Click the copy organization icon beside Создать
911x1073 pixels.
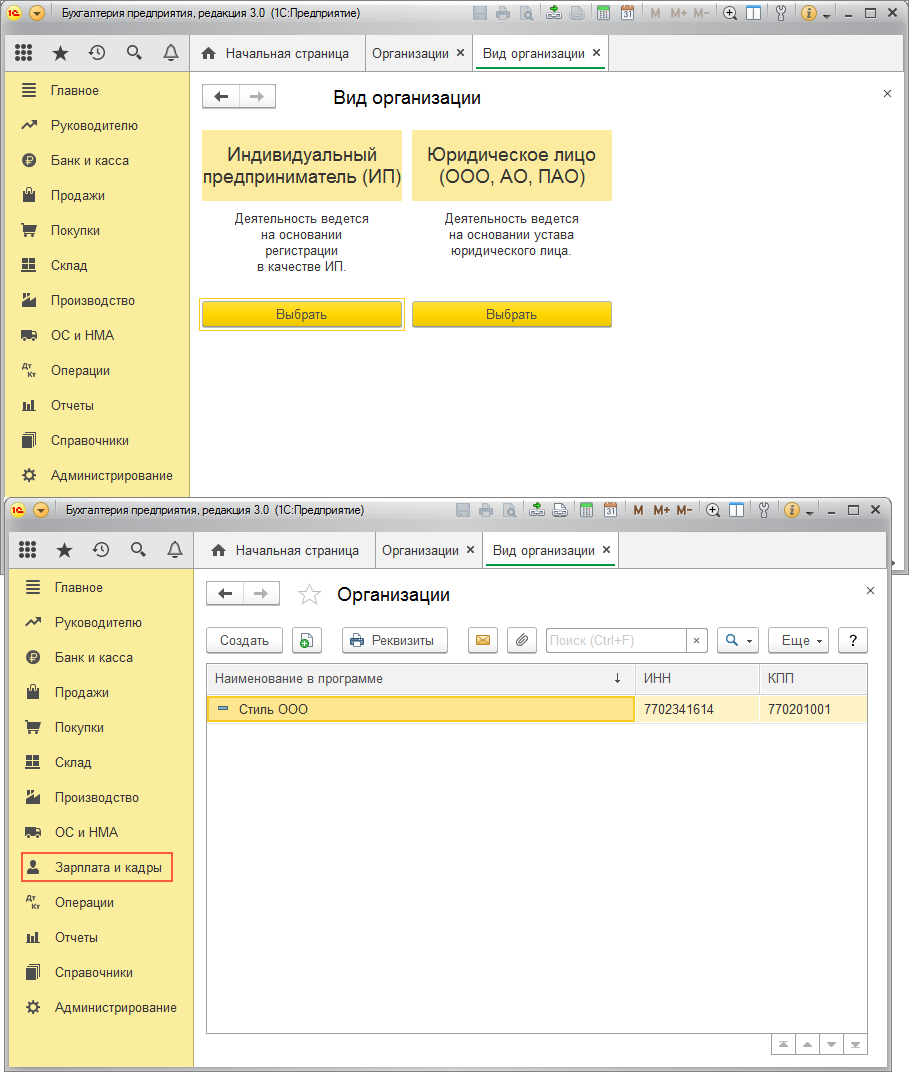[x=307, y=641]
